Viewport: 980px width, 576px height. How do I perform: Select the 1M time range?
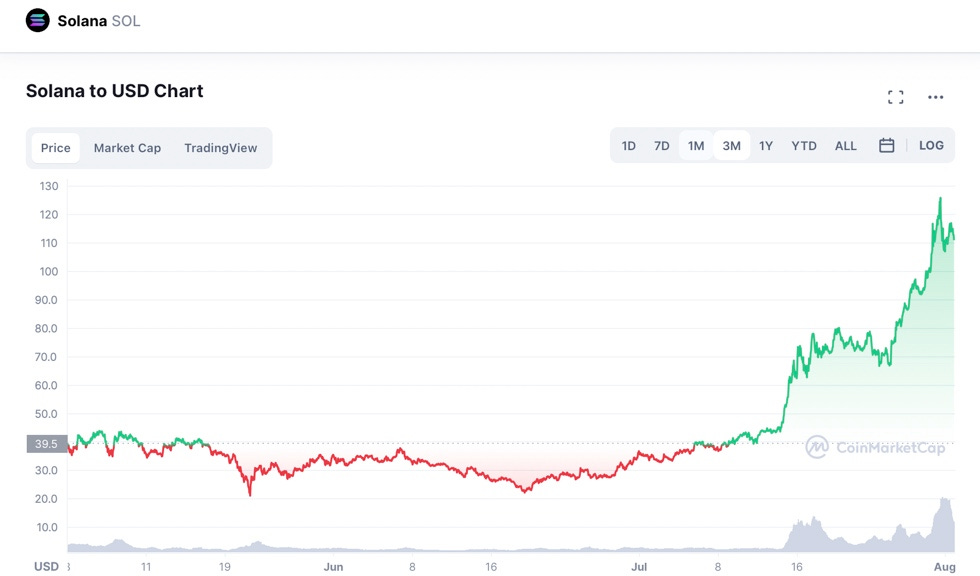tap(696, 146)
